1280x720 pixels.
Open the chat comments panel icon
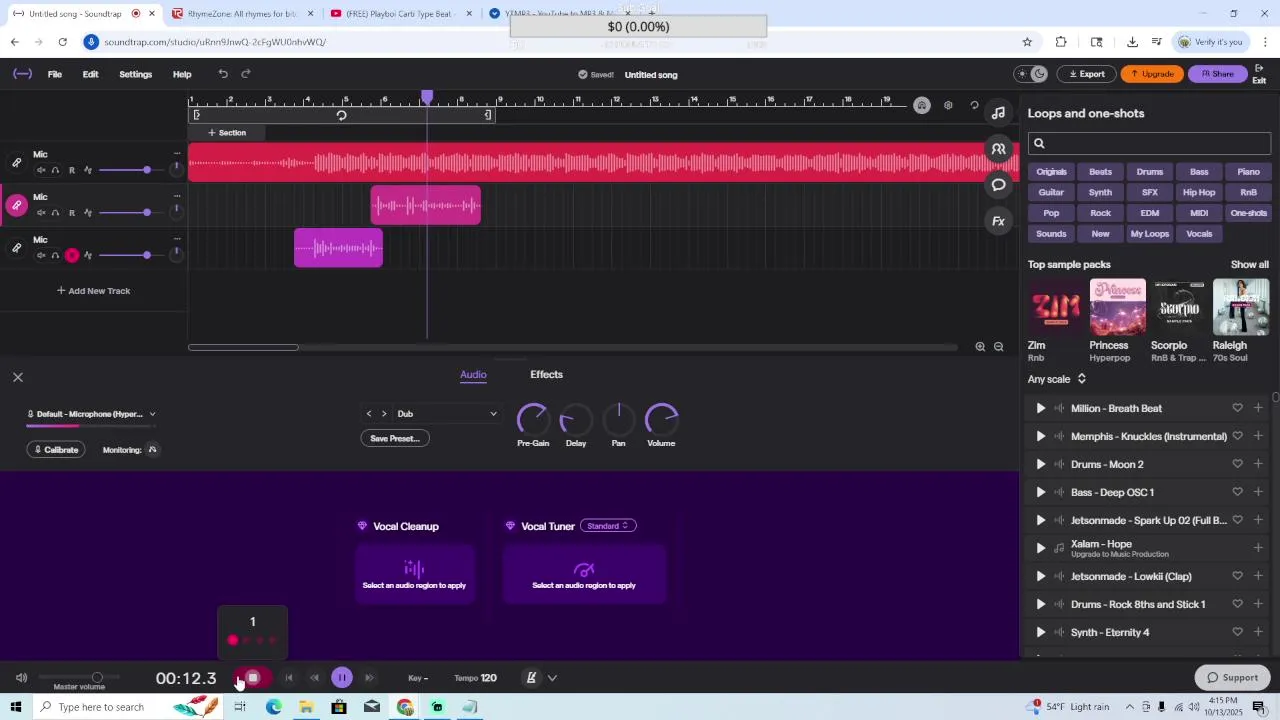point(998,185)
